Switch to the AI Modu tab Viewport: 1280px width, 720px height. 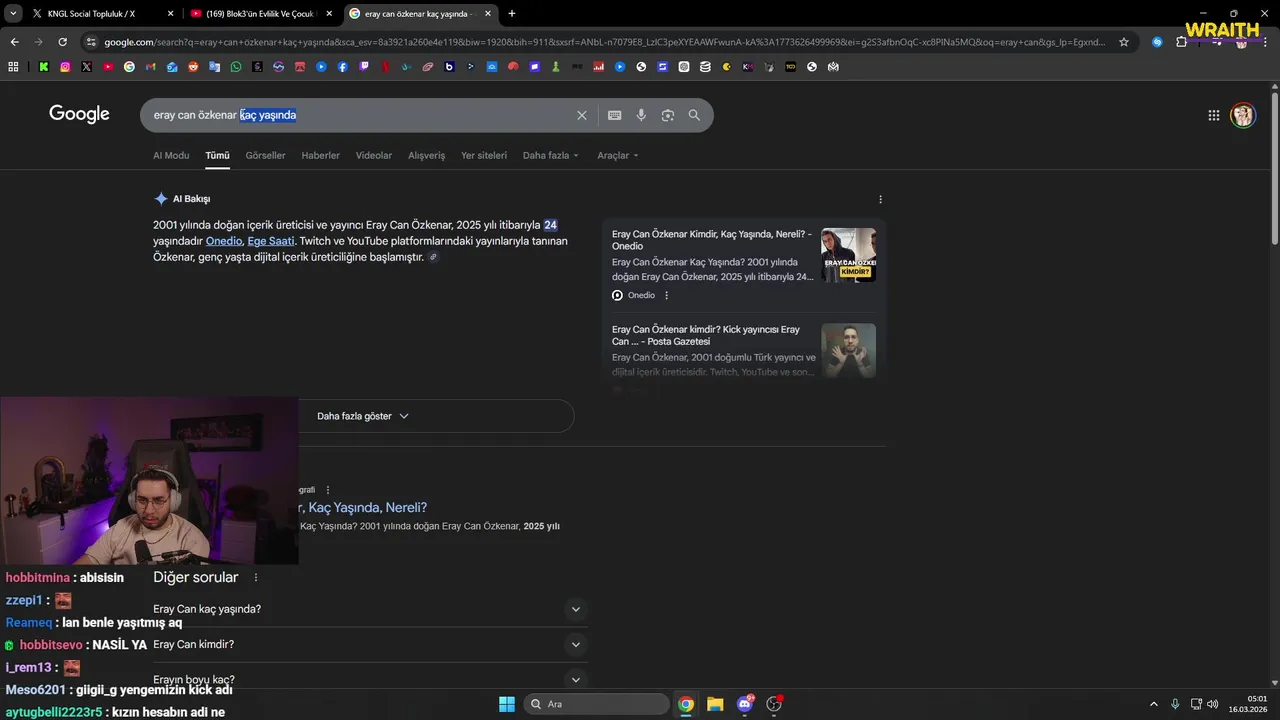click(x=171, y=155)
